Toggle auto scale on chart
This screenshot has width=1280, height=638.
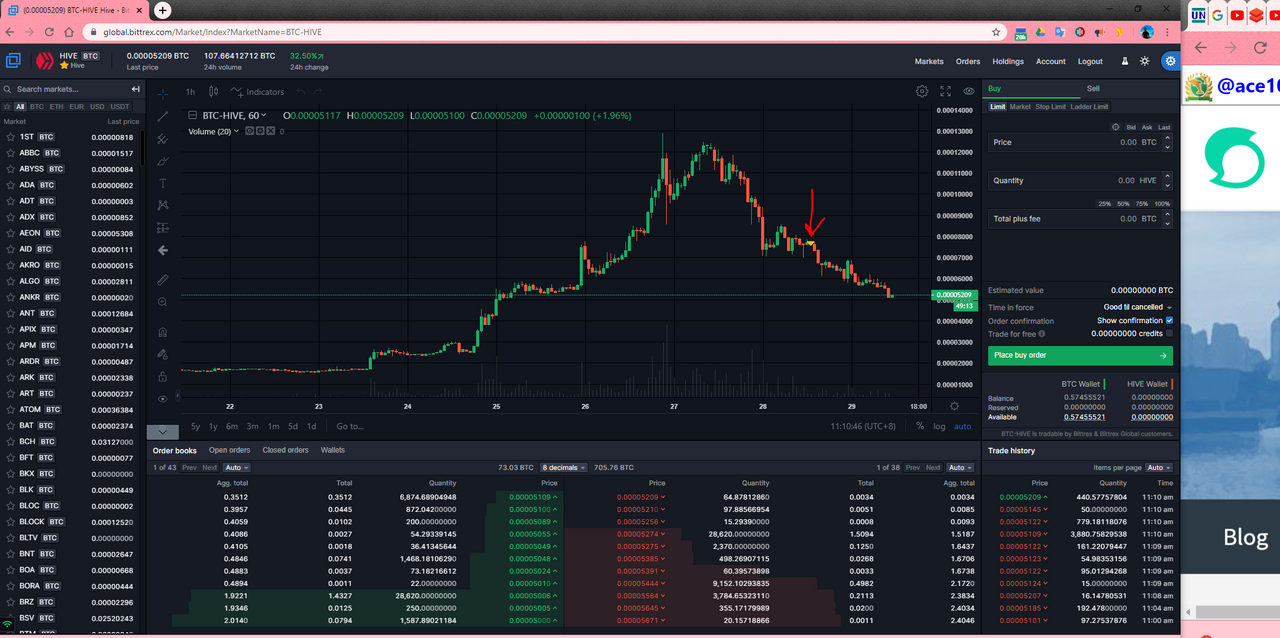962,426
